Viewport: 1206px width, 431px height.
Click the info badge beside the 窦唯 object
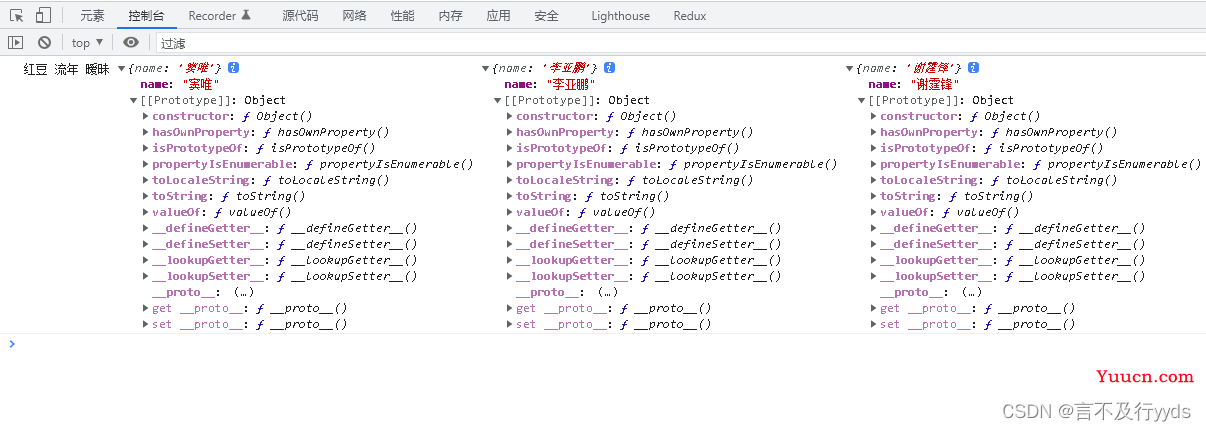click(x=233, y=68)
